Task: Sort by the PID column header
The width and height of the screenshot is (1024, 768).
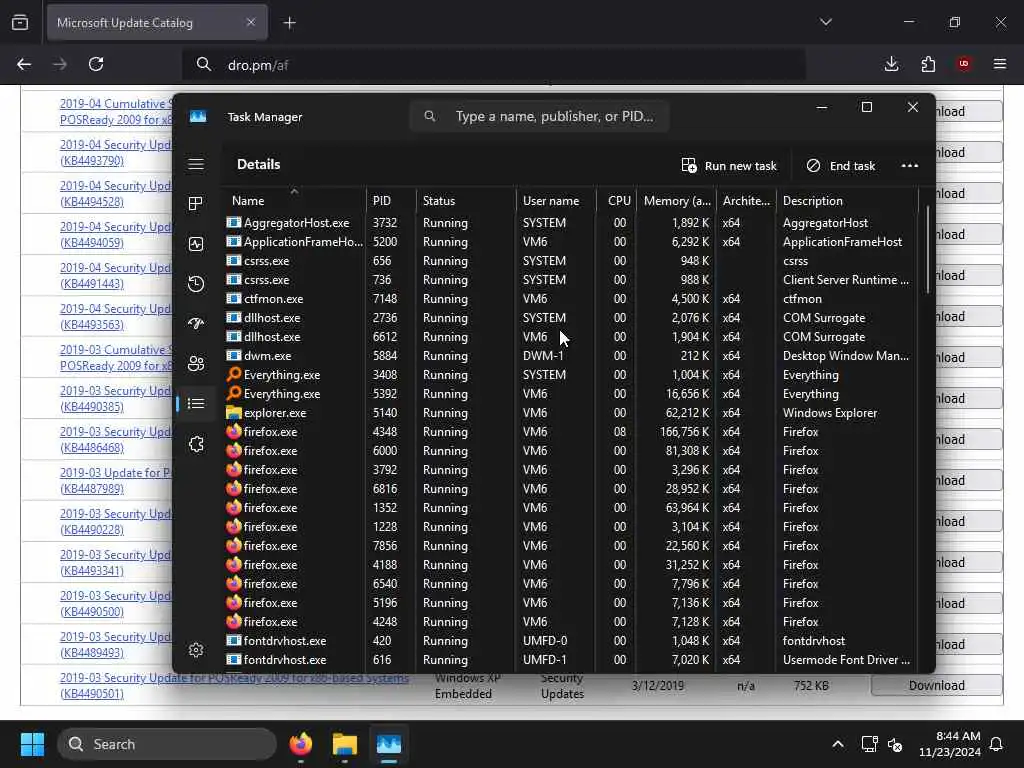Action: click(x=391, y=200)
